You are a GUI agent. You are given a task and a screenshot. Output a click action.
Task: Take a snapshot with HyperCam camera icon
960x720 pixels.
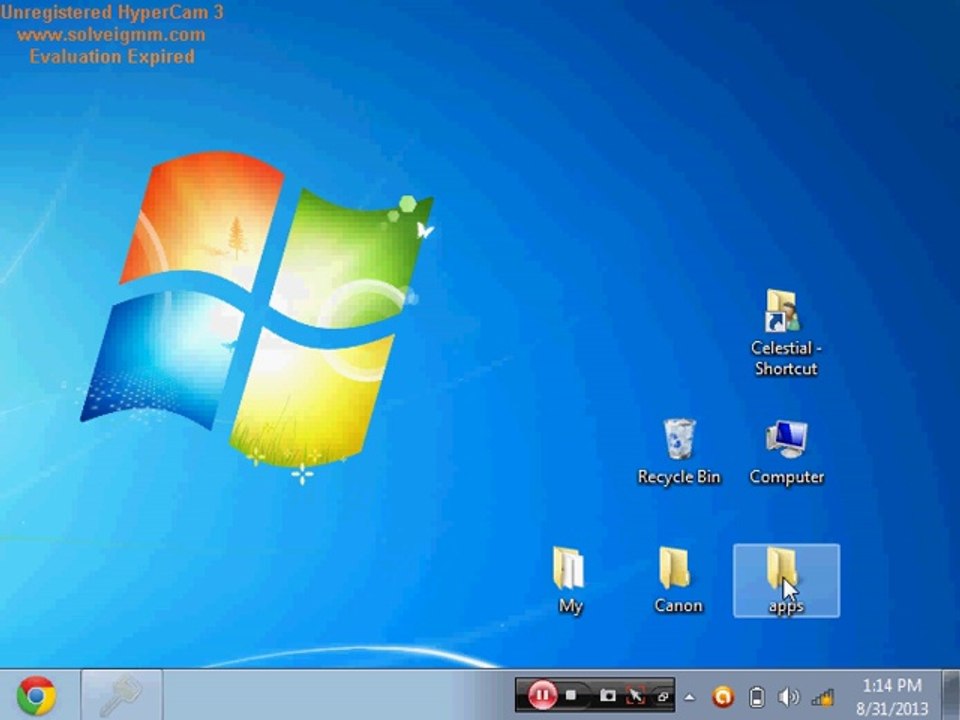click(x=607, y=696)
